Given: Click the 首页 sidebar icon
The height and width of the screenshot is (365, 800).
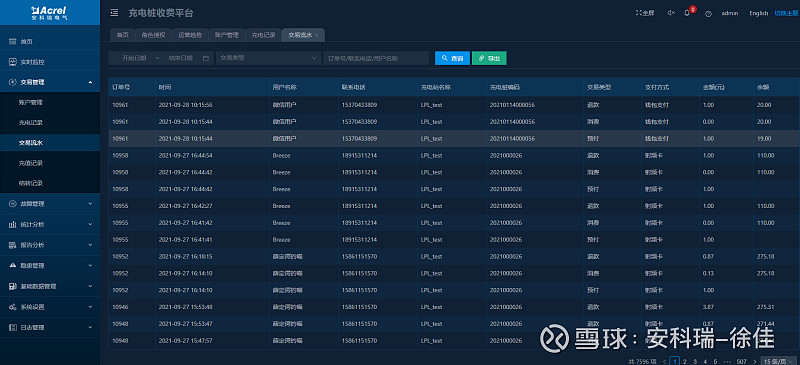Looking at the screenshot, I should point(13,41).
